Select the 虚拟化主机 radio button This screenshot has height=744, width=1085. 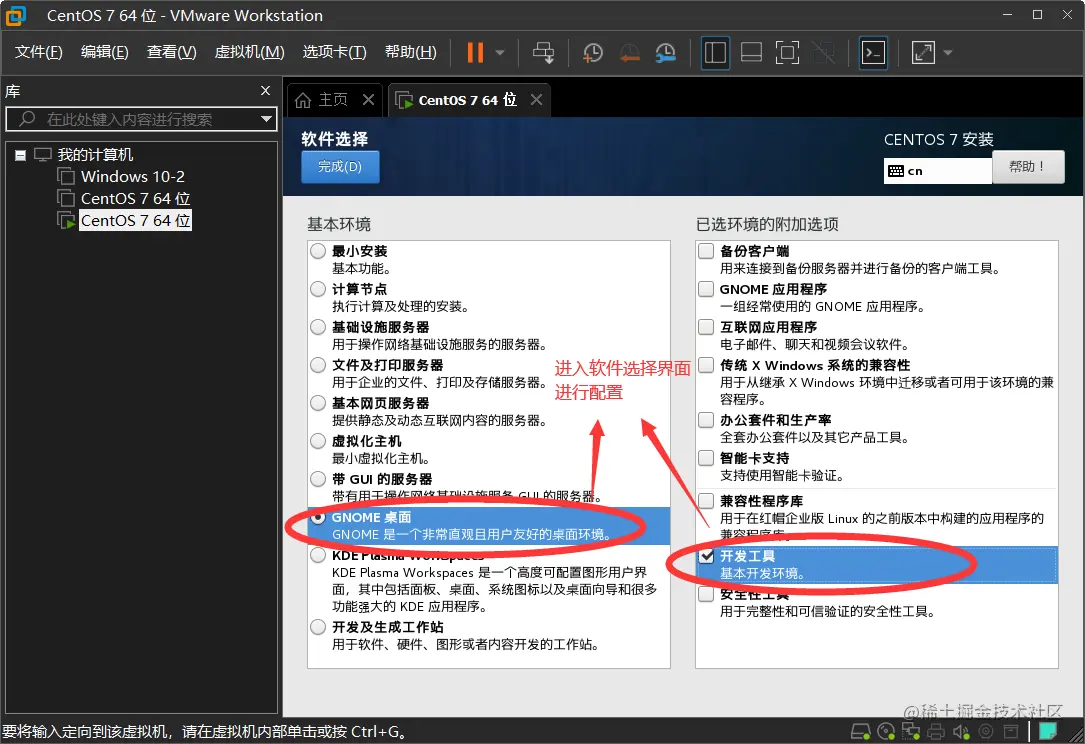click(318, 441)
